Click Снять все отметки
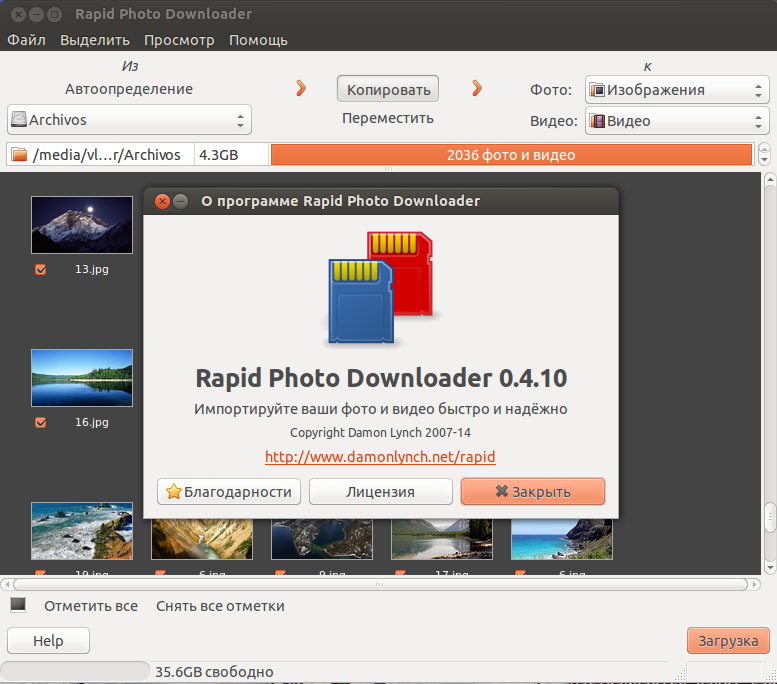Image resolution: width=777 pixels, height=684 pixels. [221, 606]
